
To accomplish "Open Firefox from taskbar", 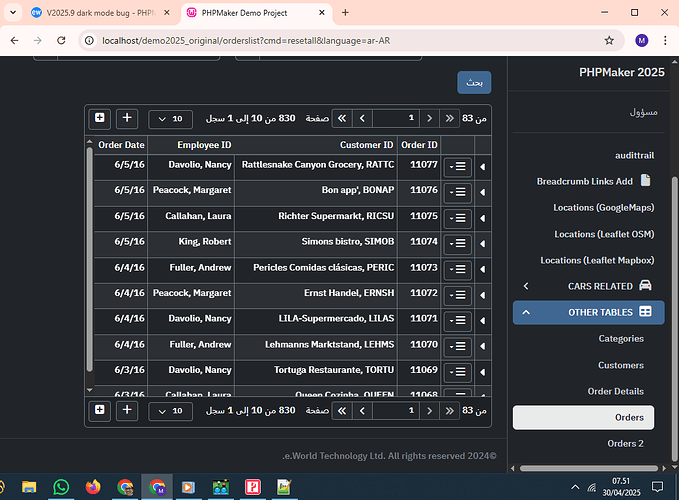I will pyautogui.click(x=93, y=487).
